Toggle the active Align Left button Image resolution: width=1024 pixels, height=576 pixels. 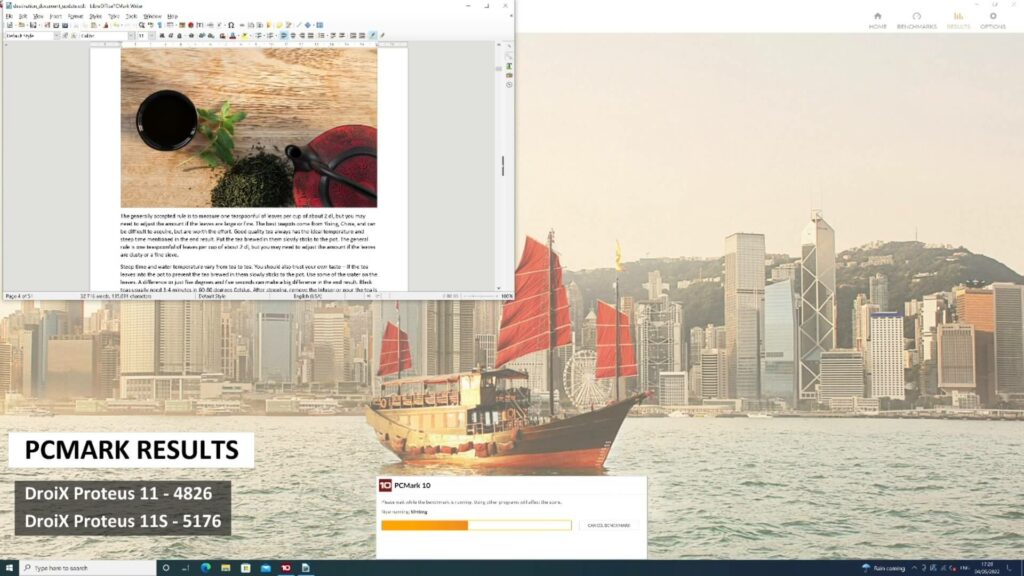click(283, 36)
